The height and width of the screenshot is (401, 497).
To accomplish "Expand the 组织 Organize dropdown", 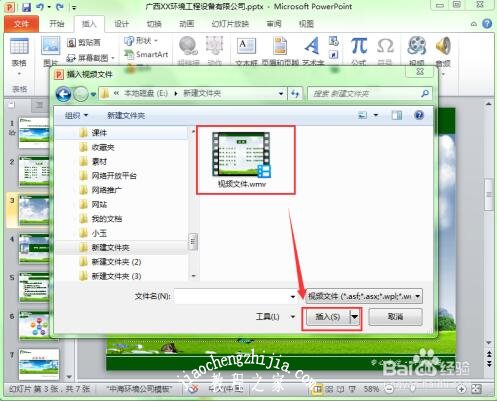I will coord(76,116).
